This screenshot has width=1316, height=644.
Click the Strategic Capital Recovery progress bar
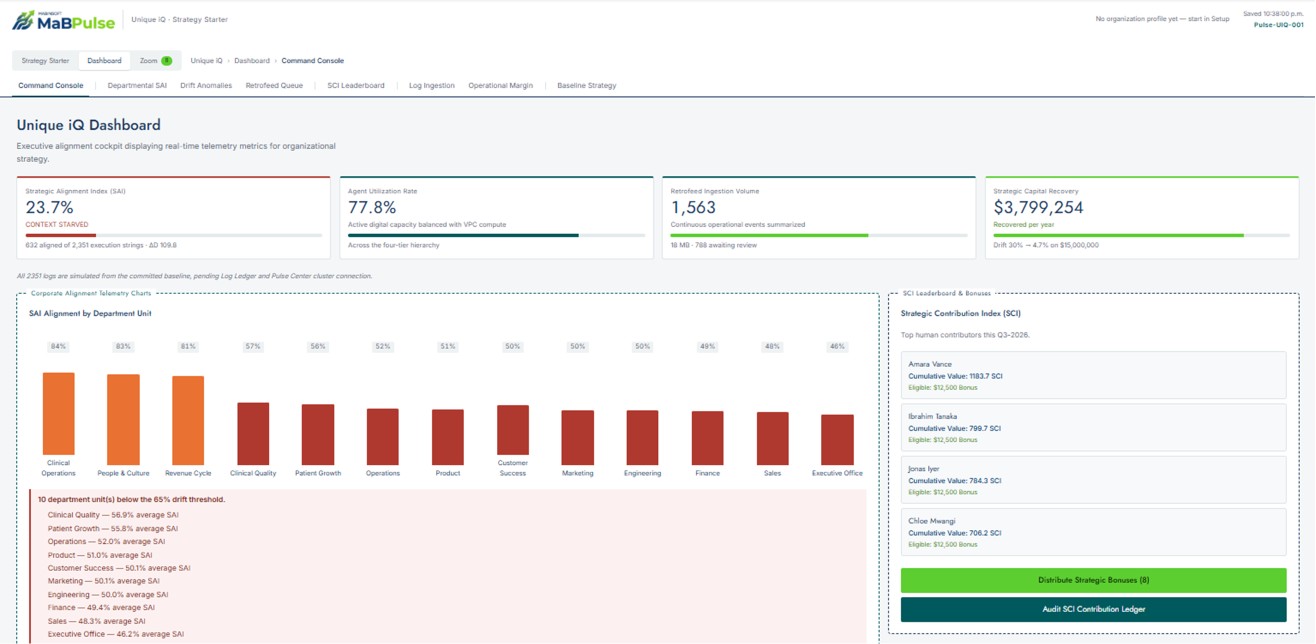(x=1141, y=235)
